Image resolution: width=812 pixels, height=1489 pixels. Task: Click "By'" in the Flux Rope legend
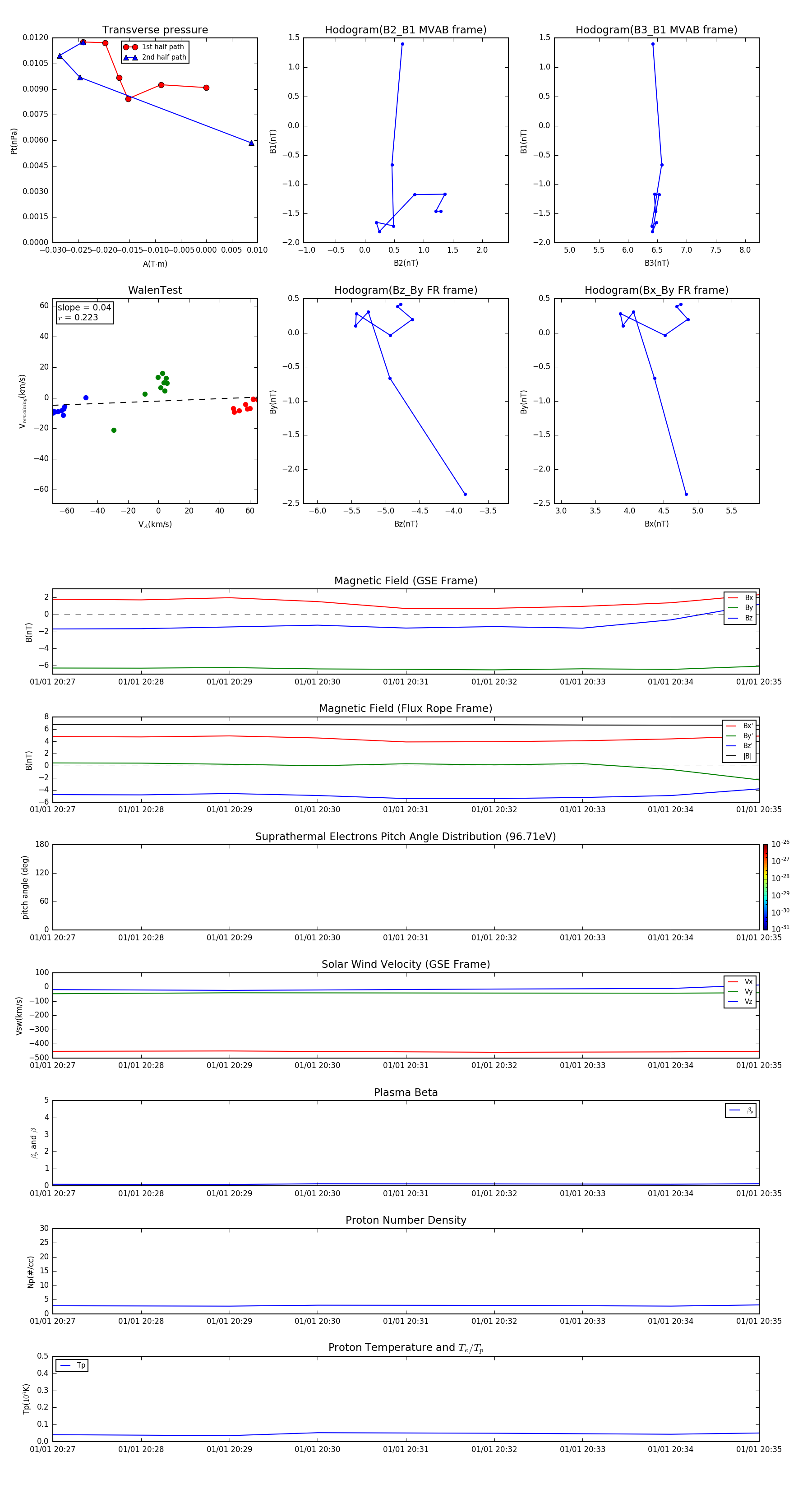747,736
